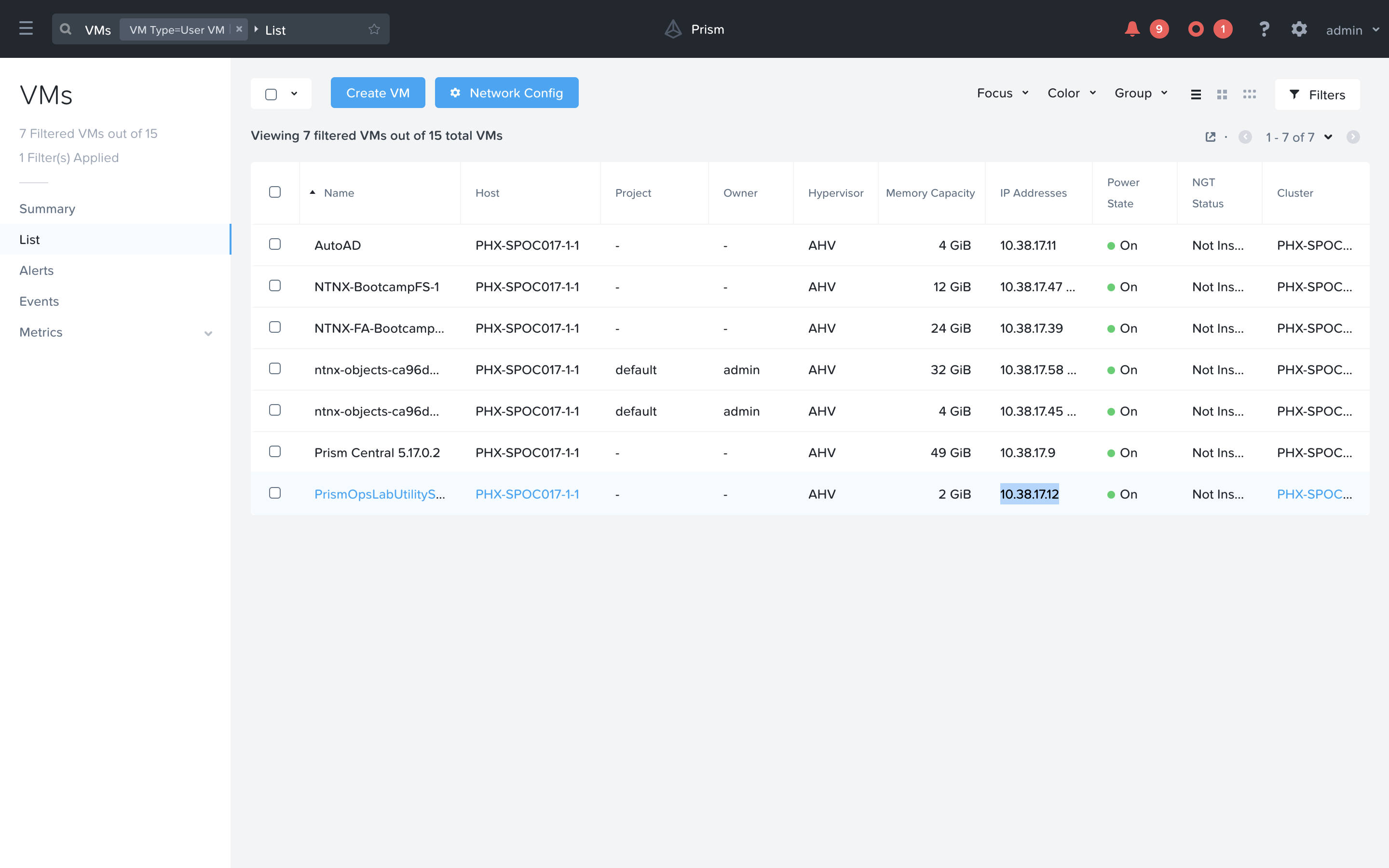The image size is (1389, 868).
Task: Sort by the Hypervisor column header
Action: click(x=836, y=193)
